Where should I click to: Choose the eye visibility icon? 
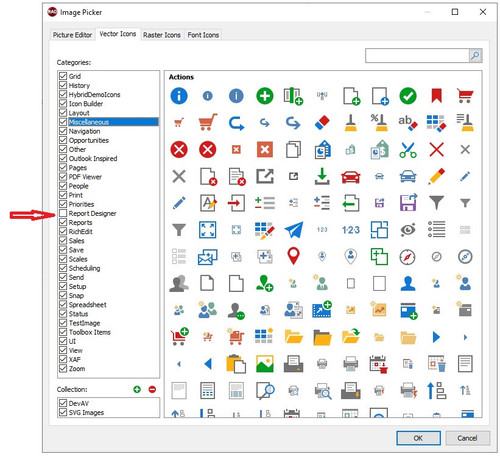pyautogui.click(x=408, y=230)
